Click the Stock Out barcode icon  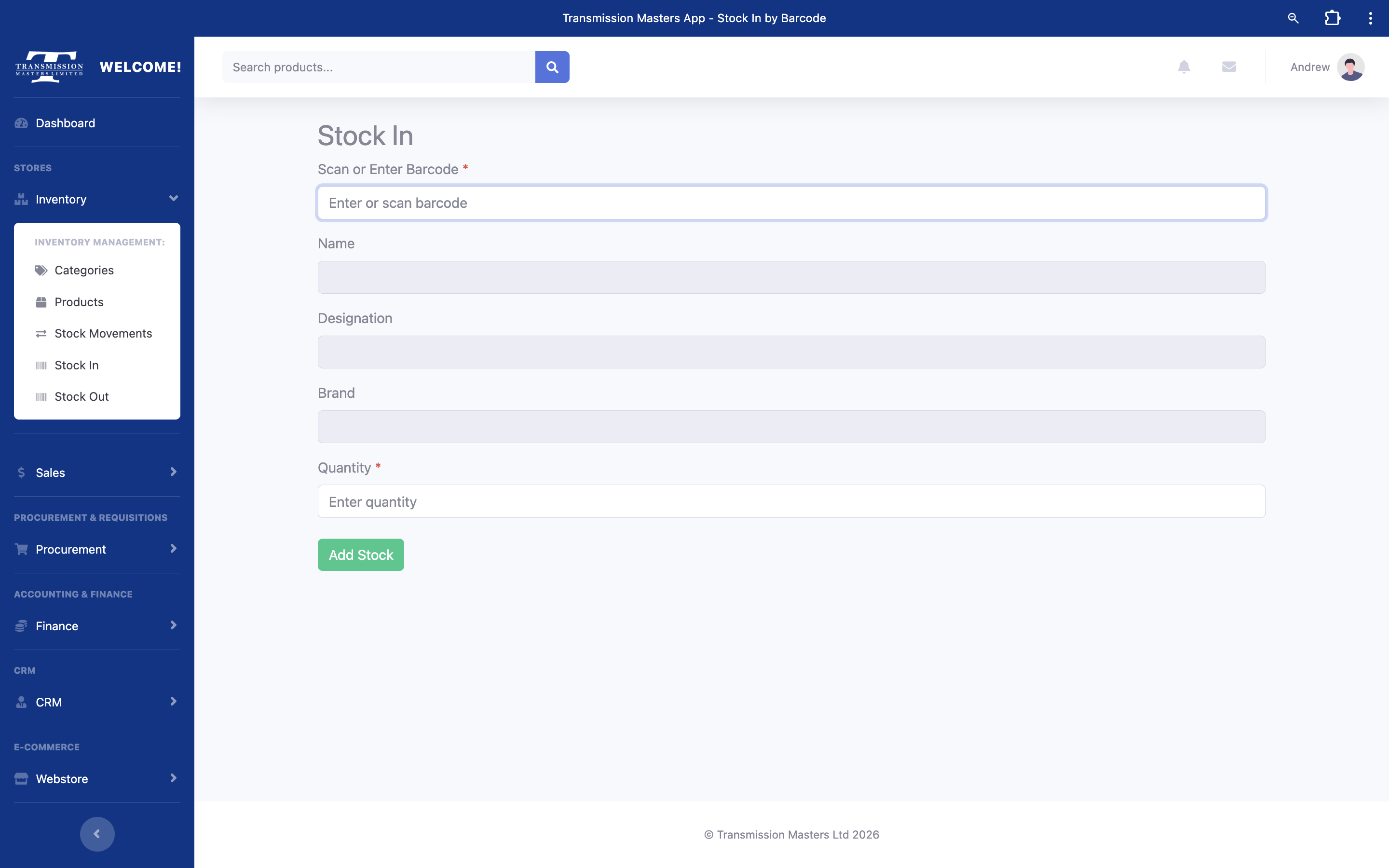point(41,396)
